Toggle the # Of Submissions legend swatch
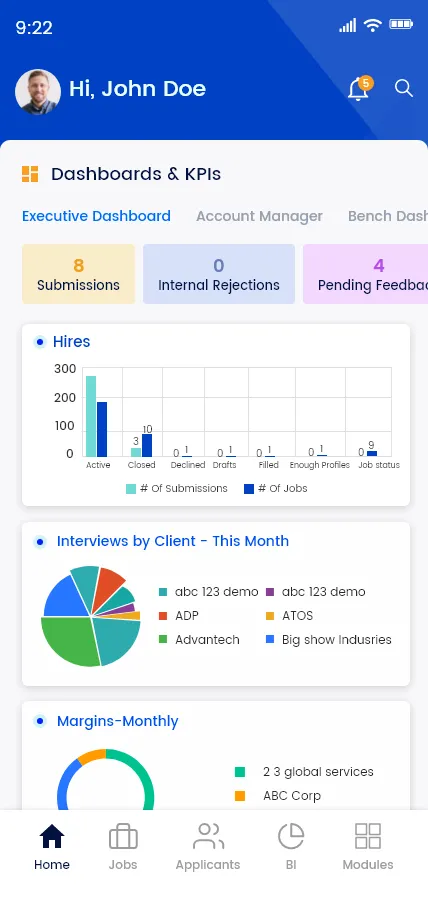Image resolution: width=428 pixels, height=900 pixels. [131, 489]
